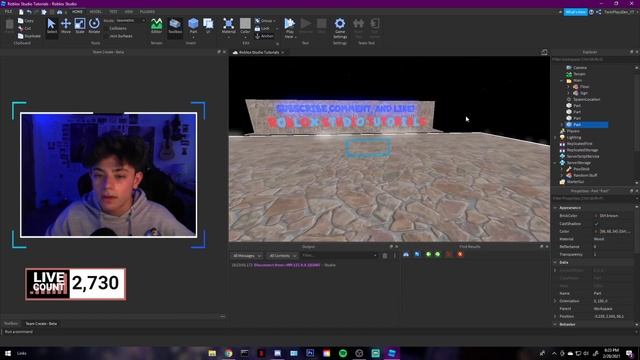Open the Toolbox
This screenshot has width=640, height=360.
(175, 26)
